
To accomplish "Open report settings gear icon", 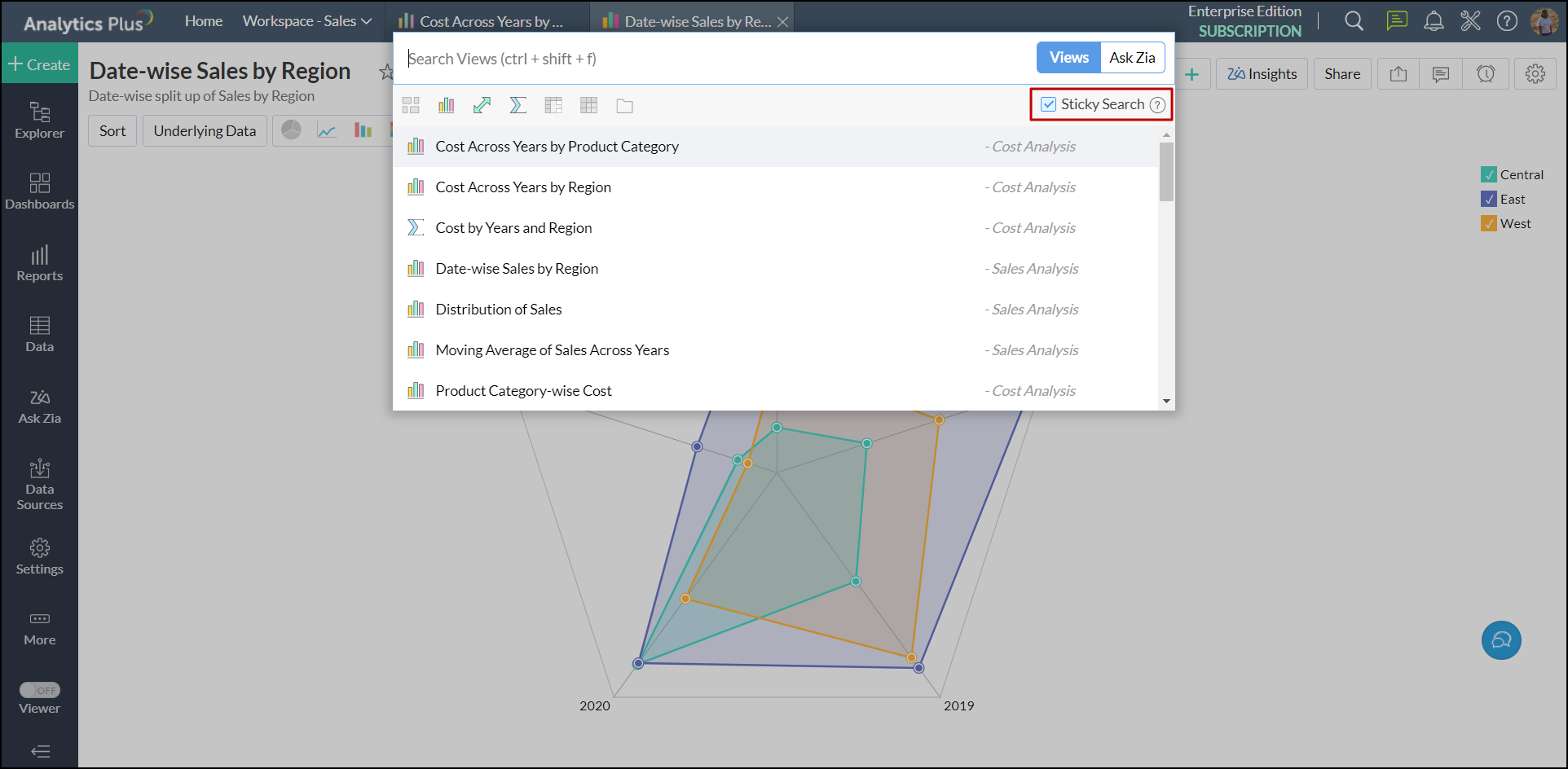I will [1535, 74].
